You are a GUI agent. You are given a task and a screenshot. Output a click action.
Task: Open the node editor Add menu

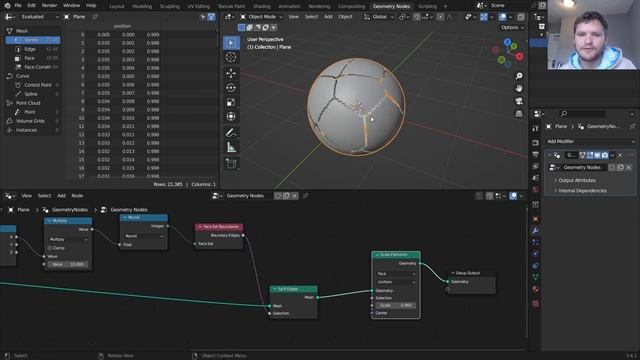(x=61, y=196)
